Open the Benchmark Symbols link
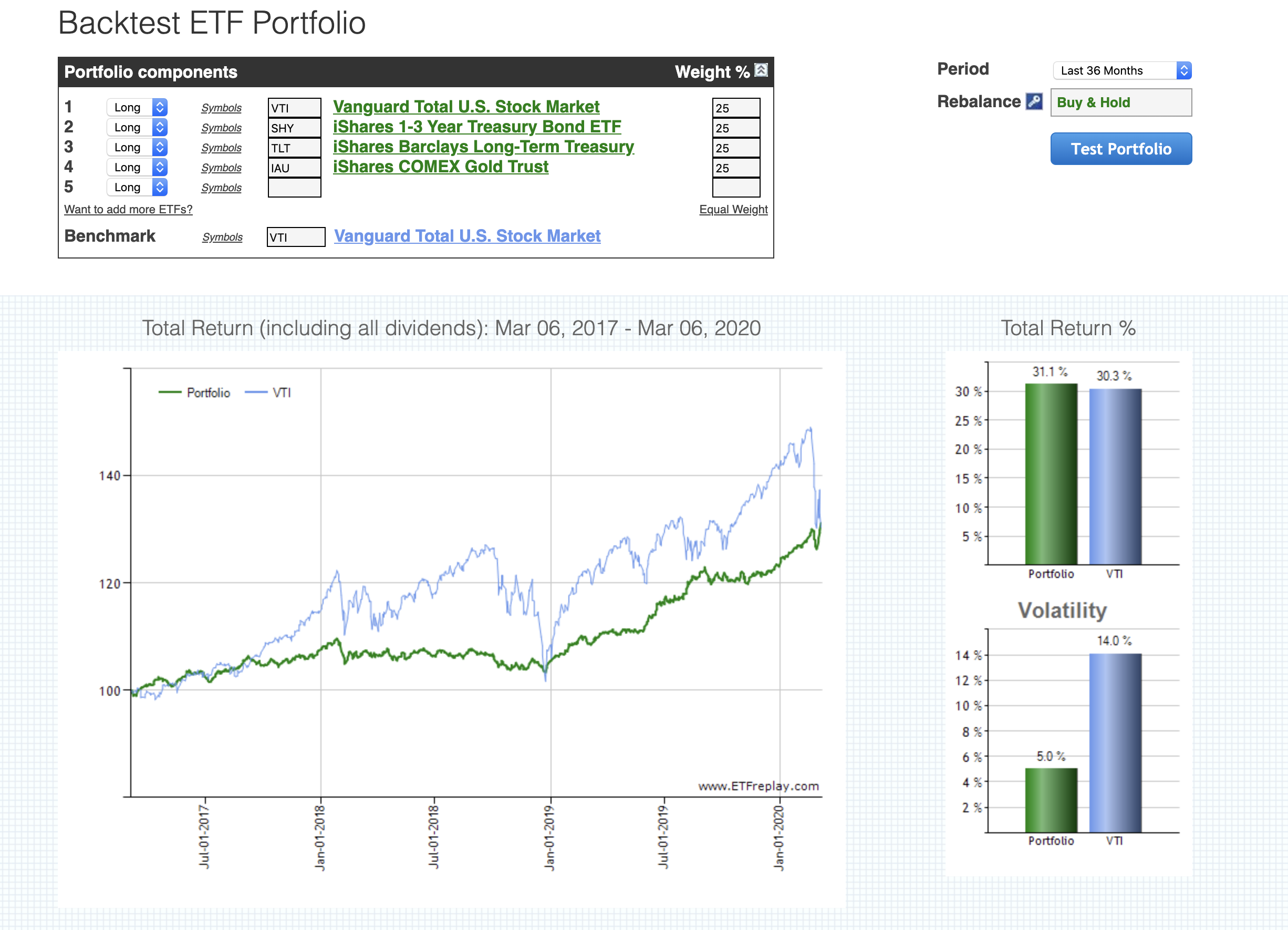The width and height of the screenshot is (1288, 930). pos(223,237)
